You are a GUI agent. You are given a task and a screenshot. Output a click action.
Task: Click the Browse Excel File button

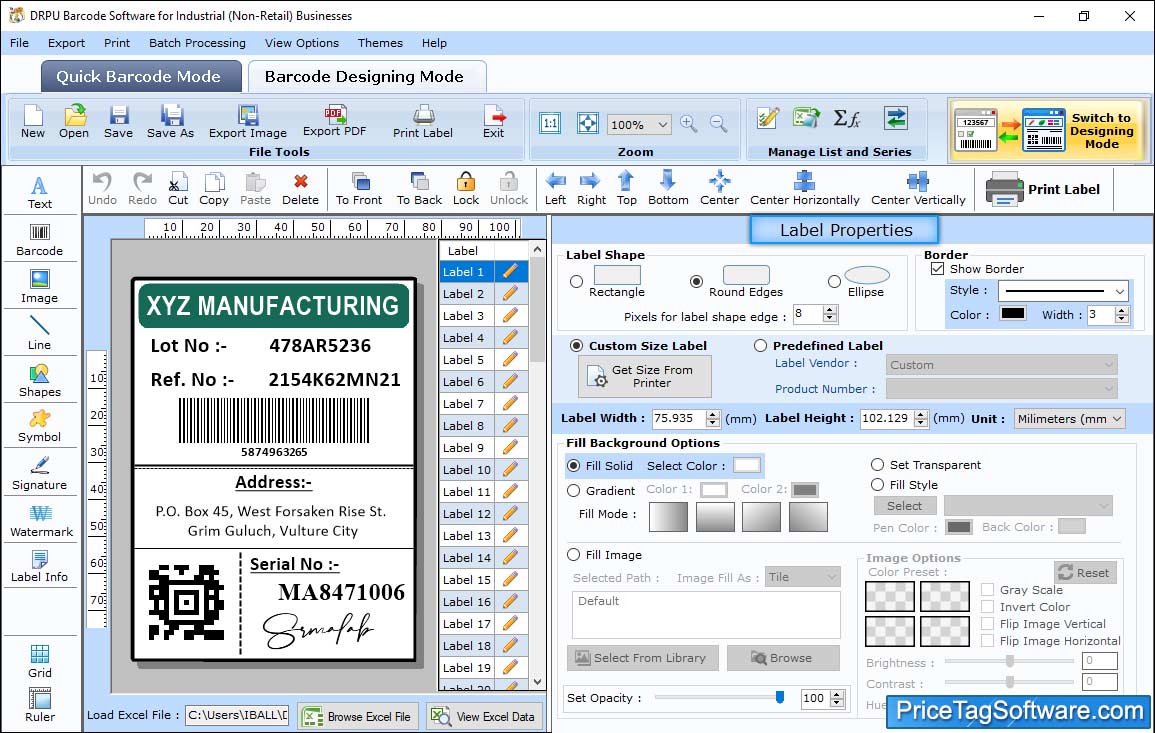(x=359, y=716)
